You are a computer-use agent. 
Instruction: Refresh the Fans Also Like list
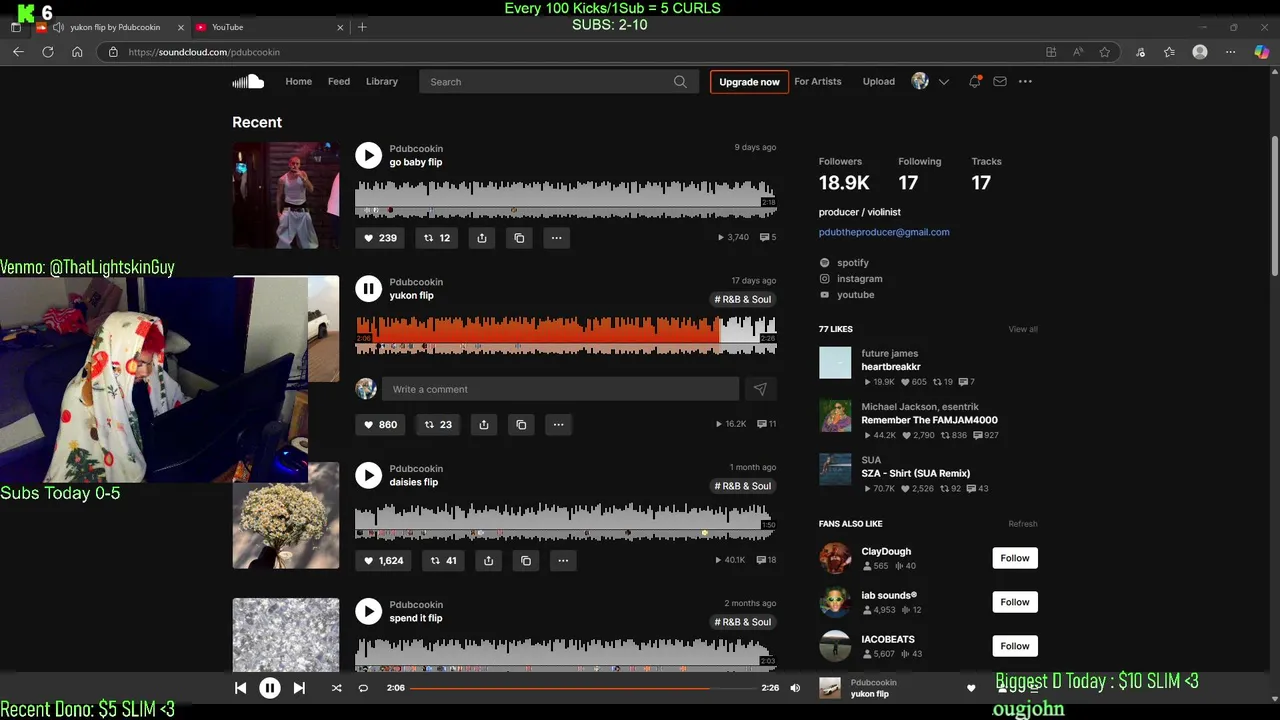tap(1022, 524)
